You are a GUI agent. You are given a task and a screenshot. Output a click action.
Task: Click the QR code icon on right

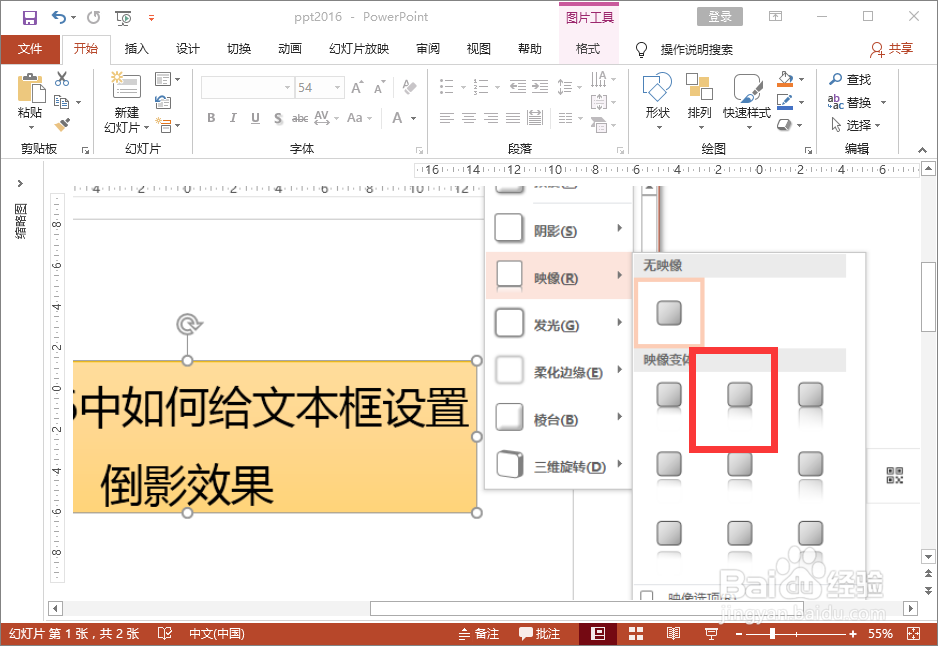[894, 476]
